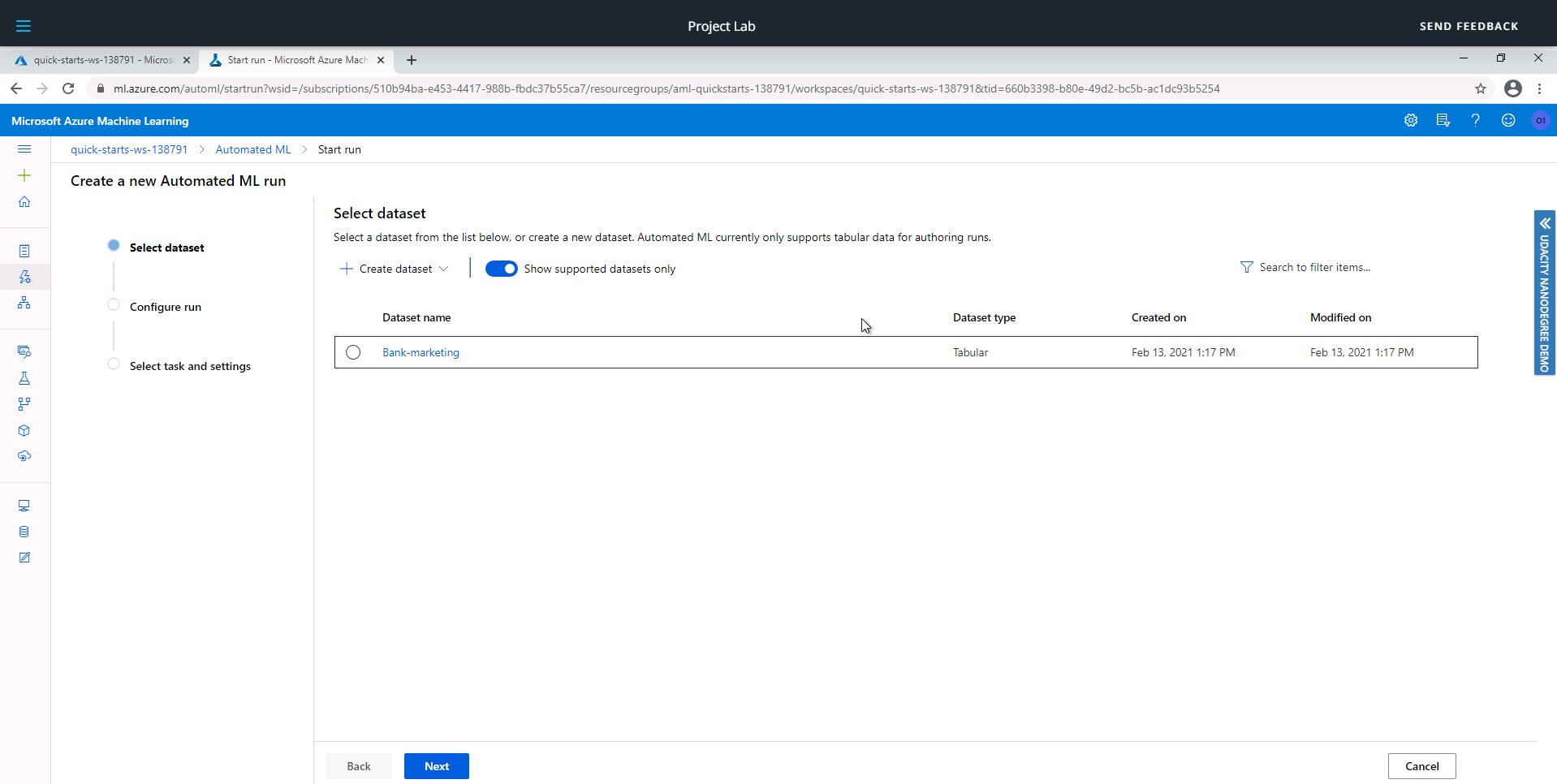This screenshot has height=784, width=1557.
Task: Open the Designer pipeline icon
Action: point(24,304)
